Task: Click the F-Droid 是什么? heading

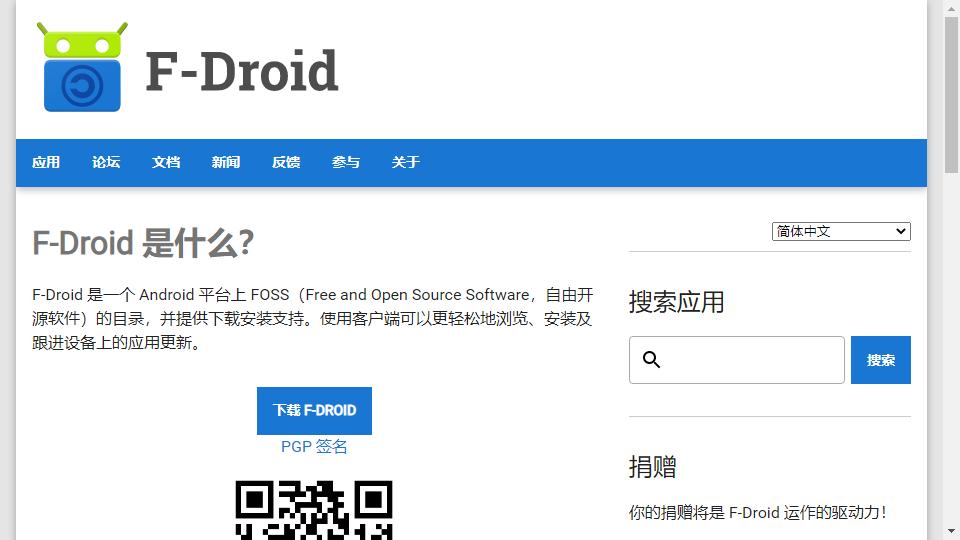Action: [143, 243]
